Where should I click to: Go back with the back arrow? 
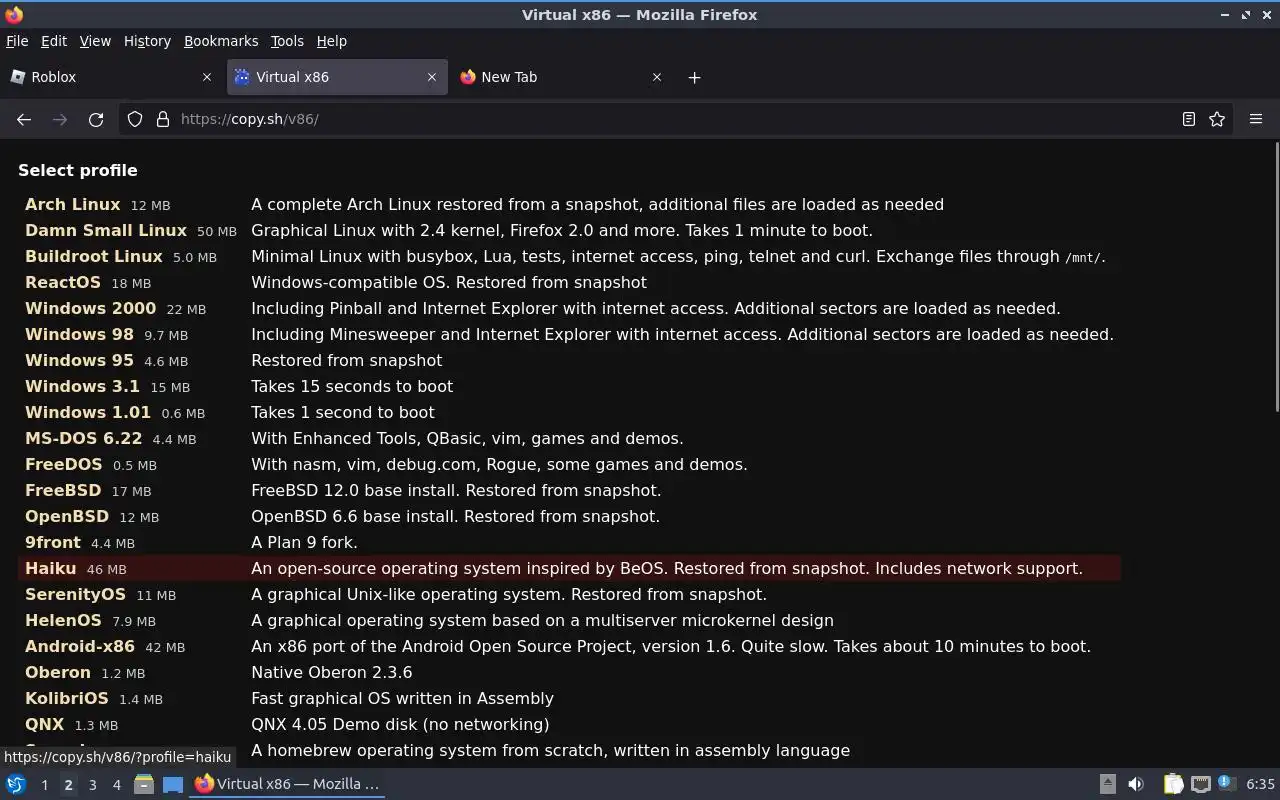click(x=24, y=119)
